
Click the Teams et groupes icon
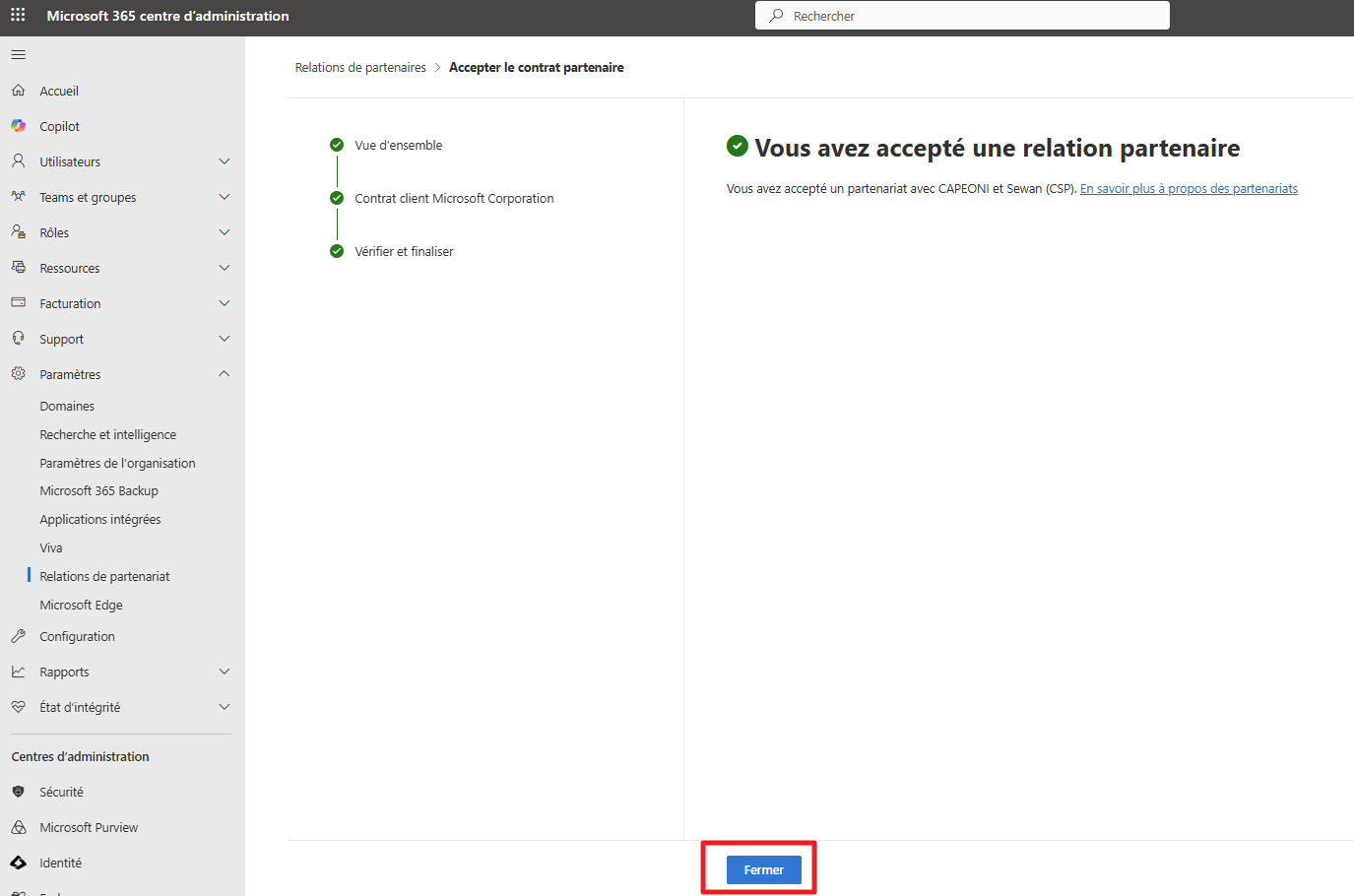18,197
